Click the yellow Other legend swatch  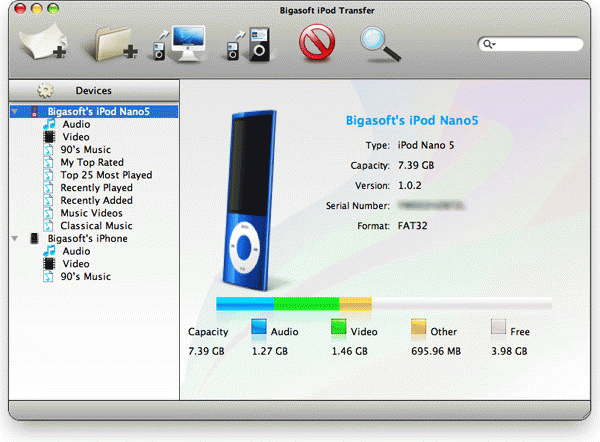(419, 327)
